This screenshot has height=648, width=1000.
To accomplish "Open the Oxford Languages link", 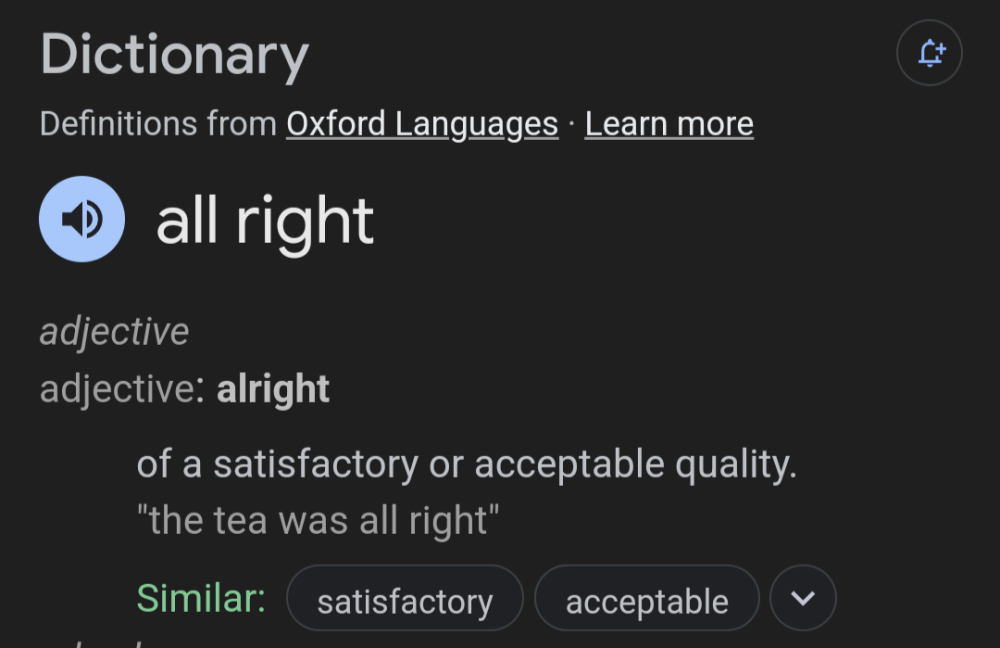I will click(x=422, y=124).
